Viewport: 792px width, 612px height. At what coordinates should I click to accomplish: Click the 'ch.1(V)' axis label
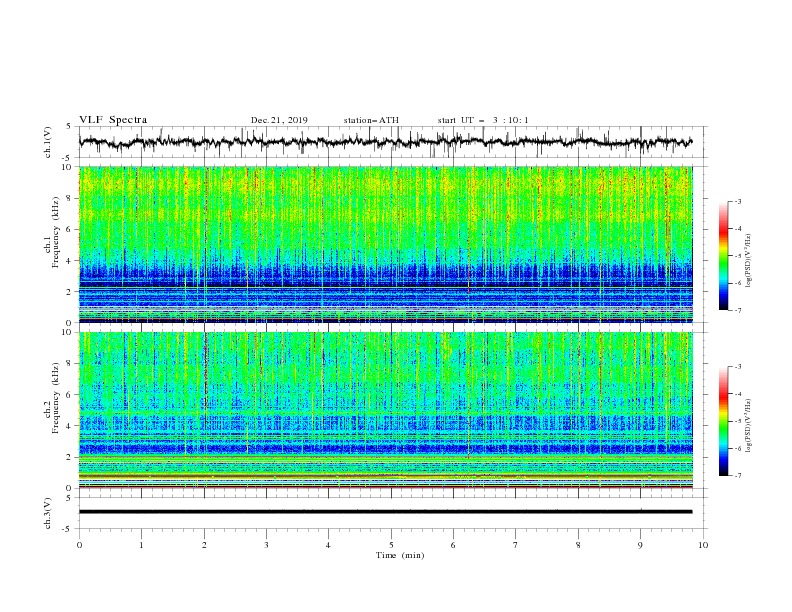coord(48,142)
